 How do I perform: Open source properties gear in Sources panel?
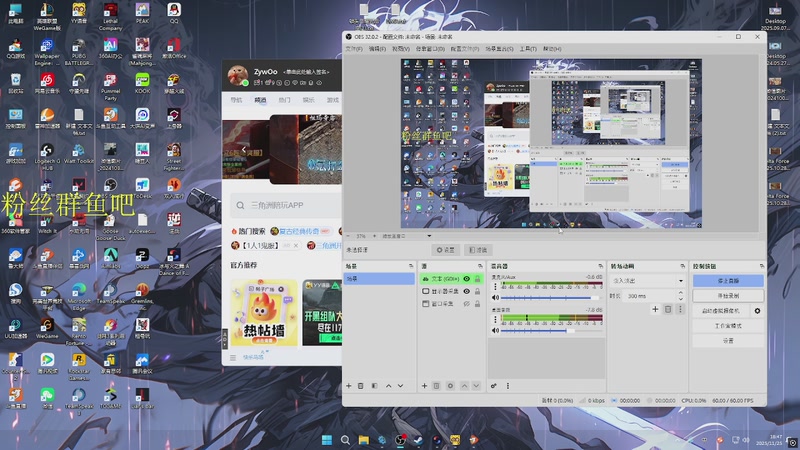point(450,386)
